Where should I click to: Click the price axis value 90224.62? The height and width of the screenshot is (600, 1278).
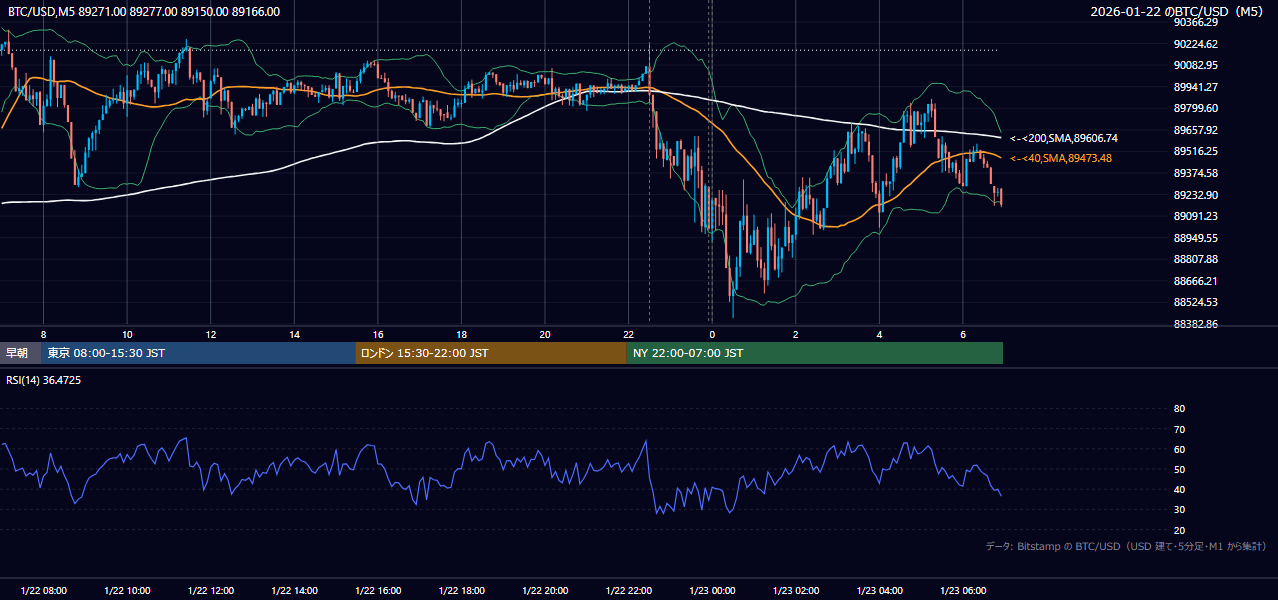[x=1195, y=44]
